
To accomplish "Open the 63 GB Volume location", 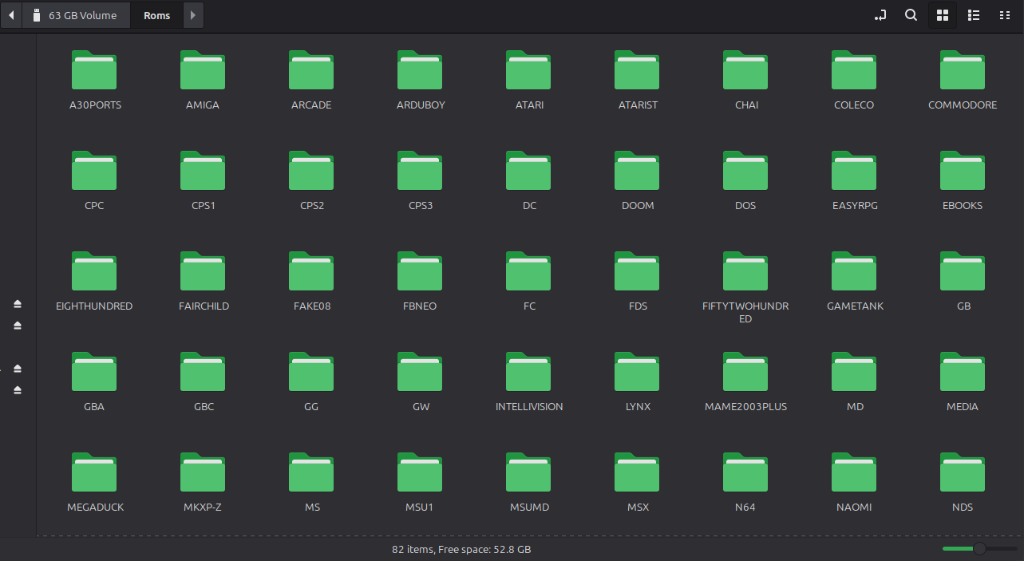I will click(x=76, y=15).
